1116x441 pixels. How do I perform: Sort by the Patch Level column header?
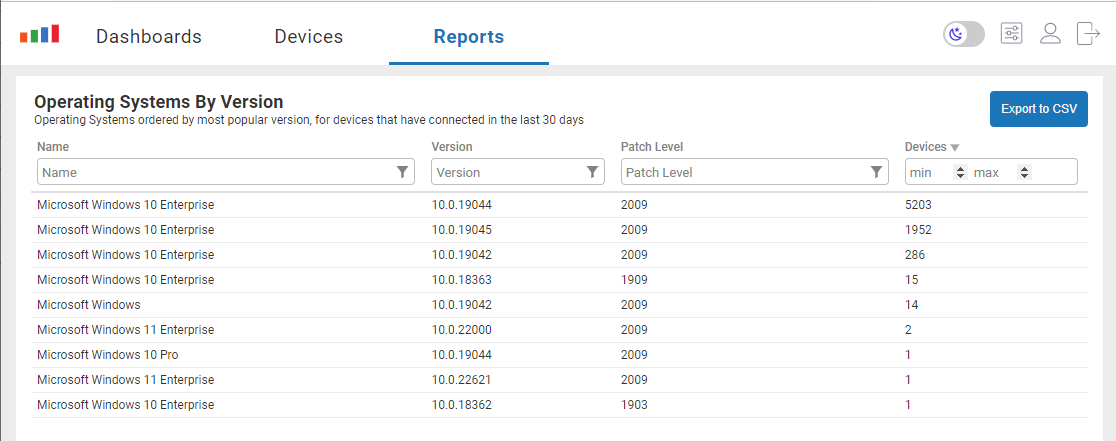pyautogui.click(x=652, y=147)
